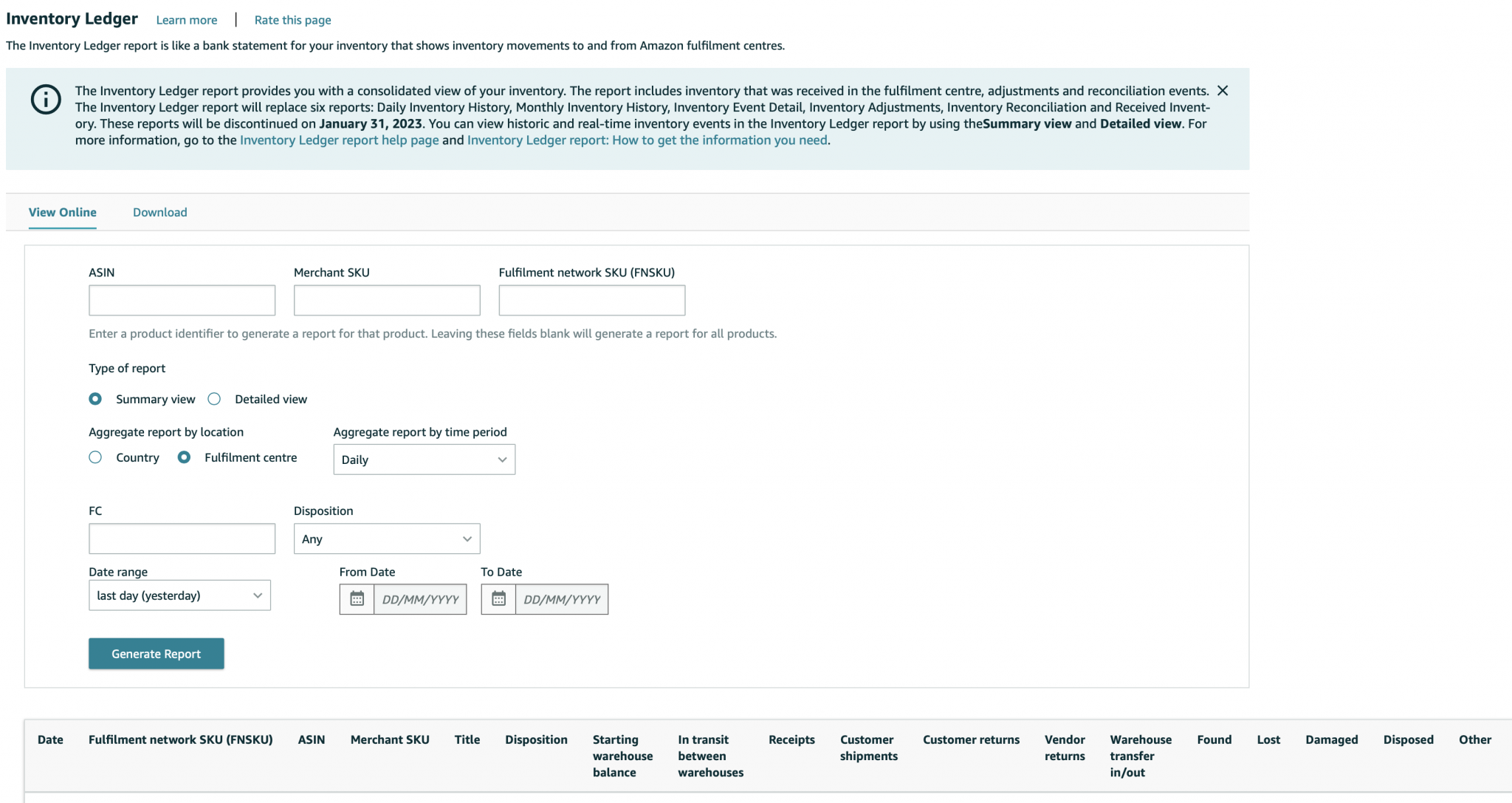Viewport: 1512px width, 803px height.
Task: Click the chevron on the Date range selector
Action: coord(258,595)
